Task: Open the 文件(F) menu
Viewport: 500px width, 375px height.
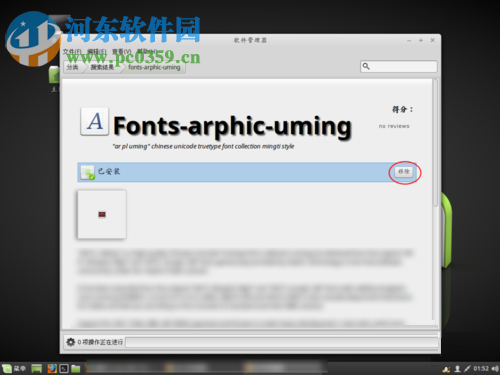Action: click(x=72, y=52)
